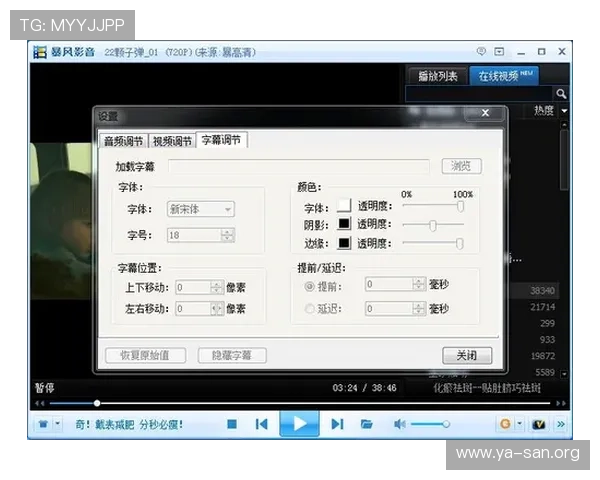Open the 热度 sort dropdown arrow

coord(564,111)
